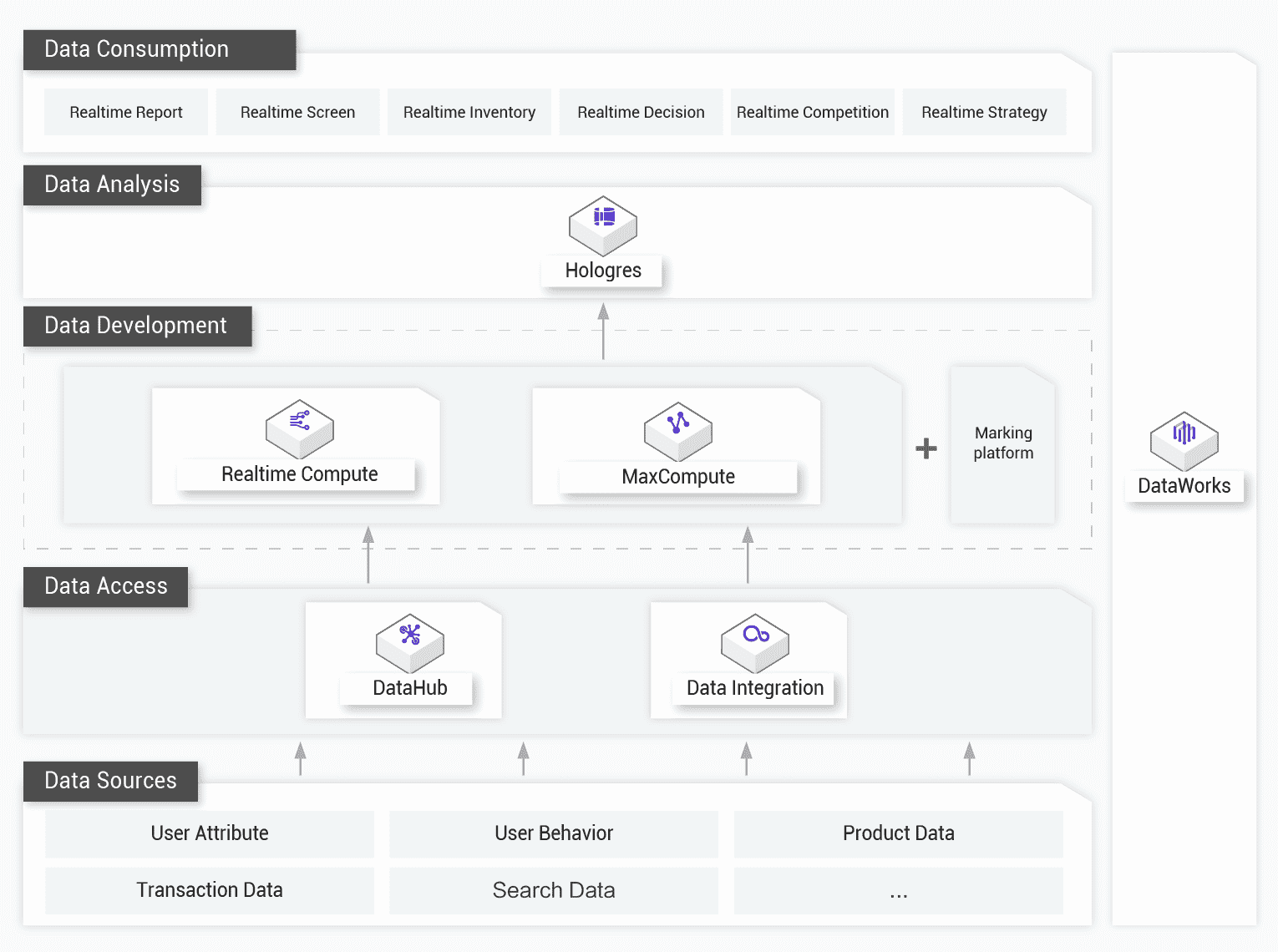Click the Marking platform panel
The width and height of the screenshot is (1278, 952).
1003,444
